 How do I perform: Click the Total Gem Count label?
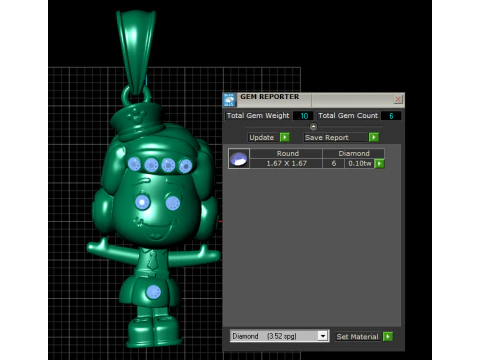348,116
